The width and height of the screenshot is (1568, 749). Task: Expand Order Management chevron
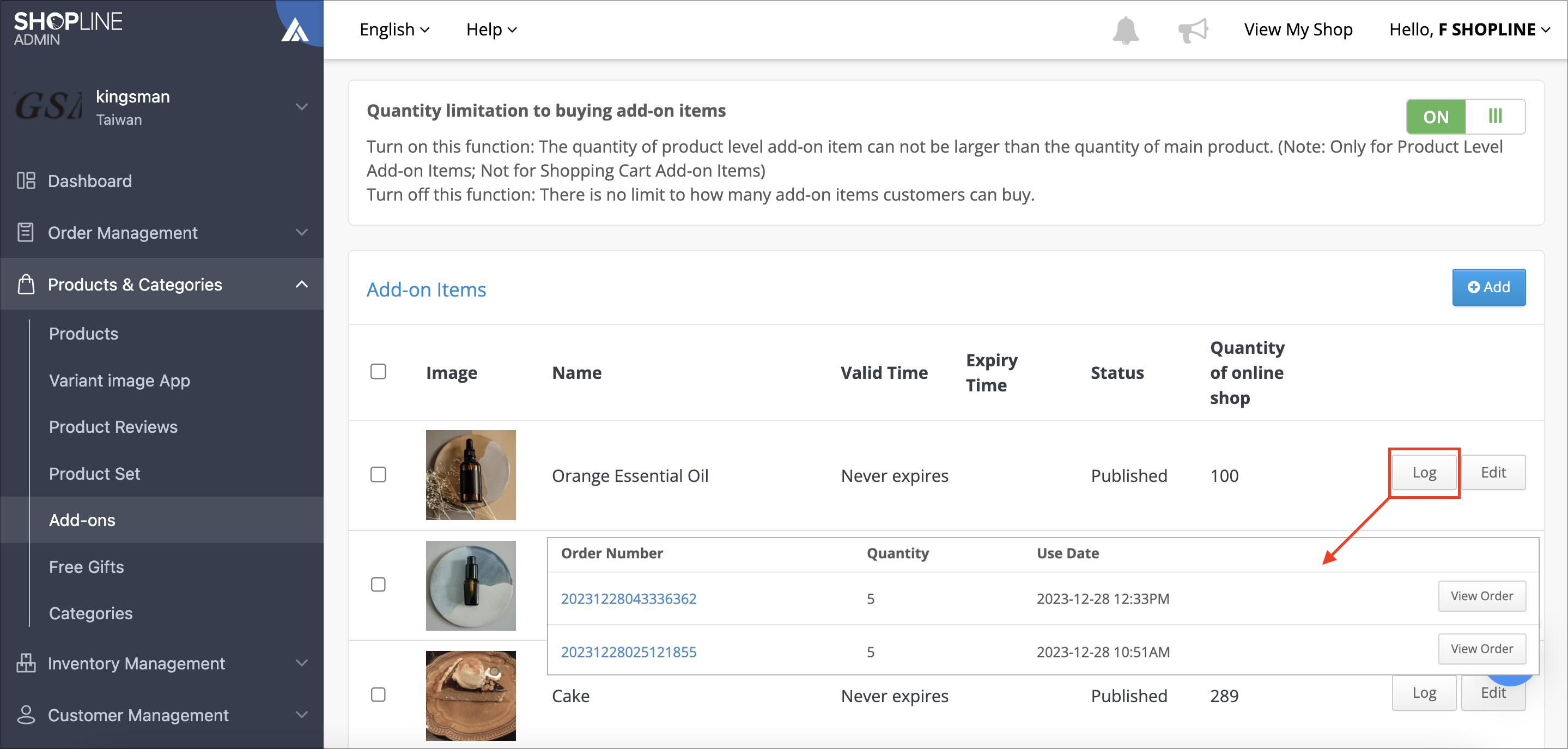pyautogui.click(x=301, y=233)
